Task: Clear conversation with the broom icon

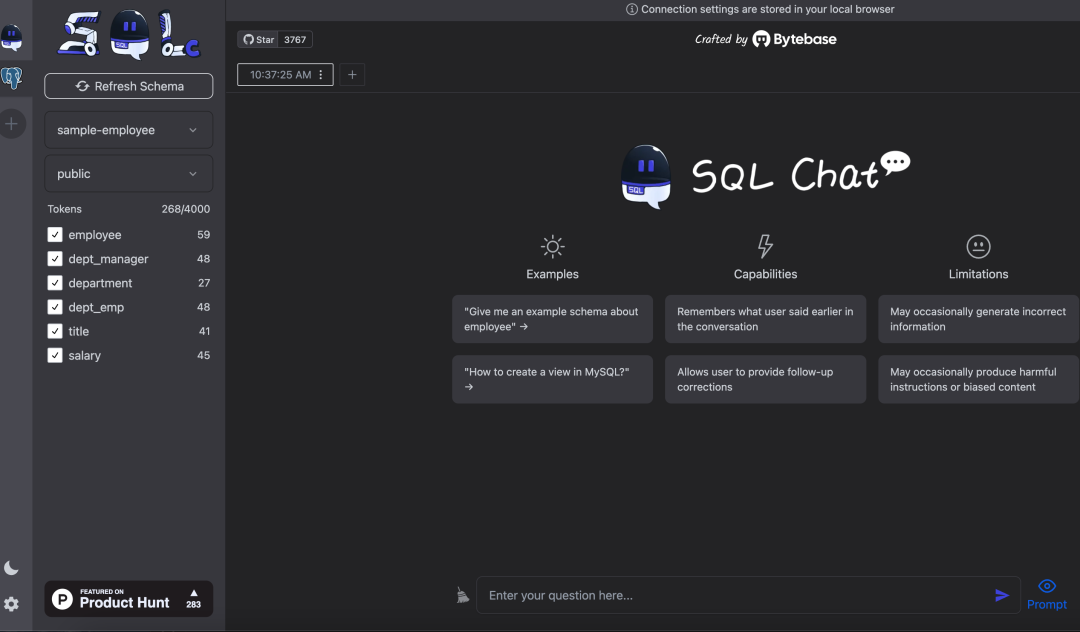Action: click(x=463, y=595)
